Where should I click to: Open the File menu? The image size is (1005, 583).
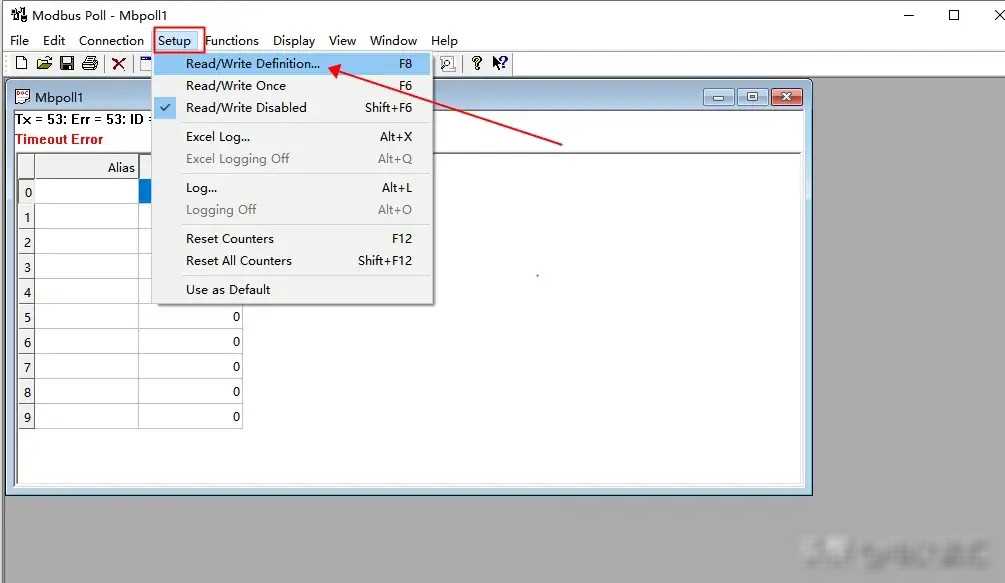click(19, 40)
